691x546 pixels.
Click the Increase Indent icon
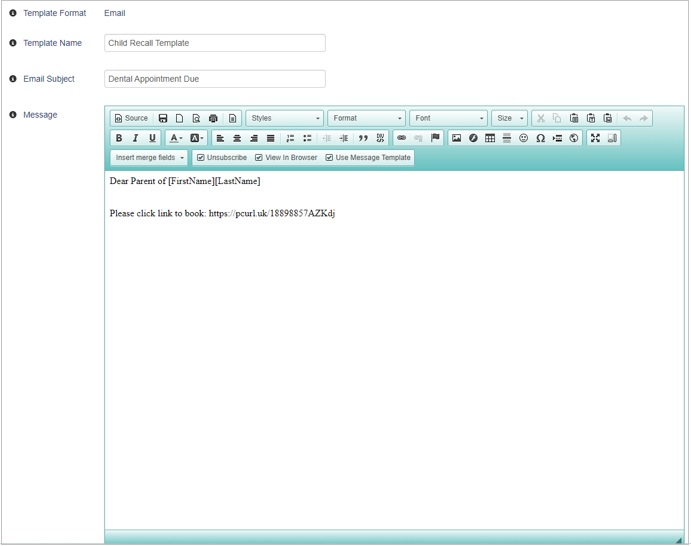pos(344,138)
